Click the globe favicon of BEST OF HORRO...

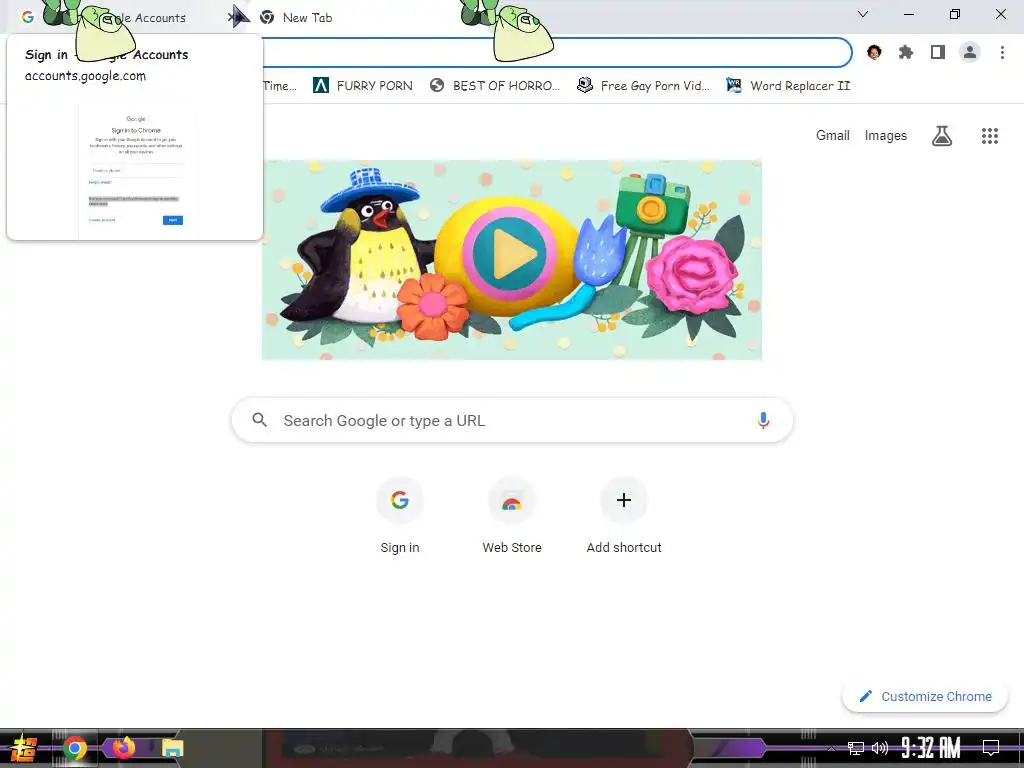[437, 85]
